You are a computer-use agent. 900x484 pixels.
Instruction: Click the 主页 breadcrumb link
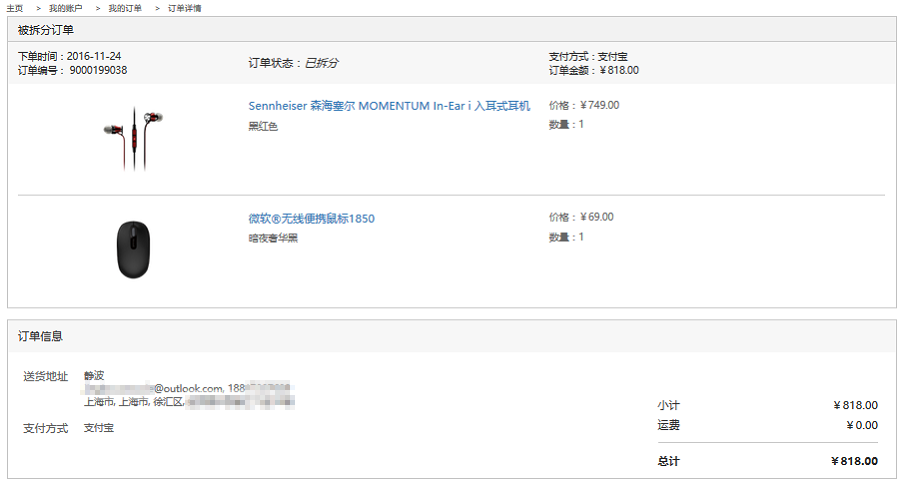point(14,8)
